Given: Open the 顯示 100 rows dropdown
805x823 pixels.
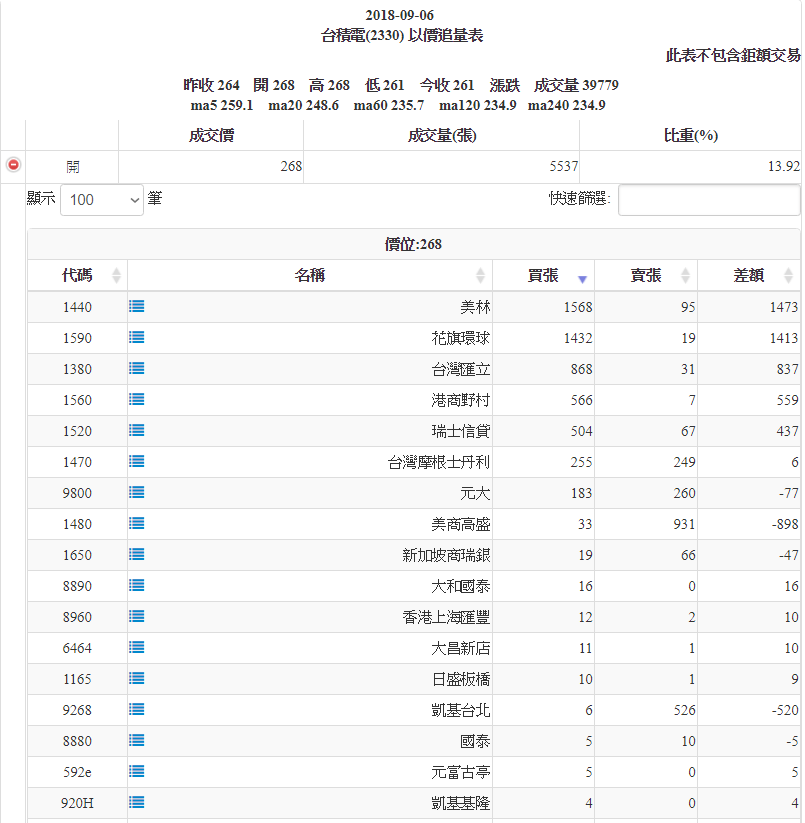Looking at the screenshot, I should click(102, 200).
